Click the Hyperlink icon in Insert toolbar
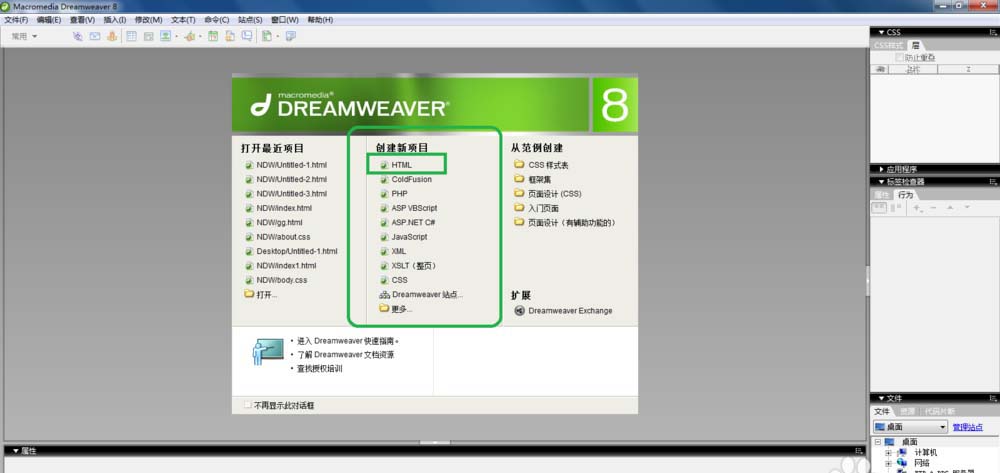The width and height of the screenshot is (1000, 473). point(78,36)
